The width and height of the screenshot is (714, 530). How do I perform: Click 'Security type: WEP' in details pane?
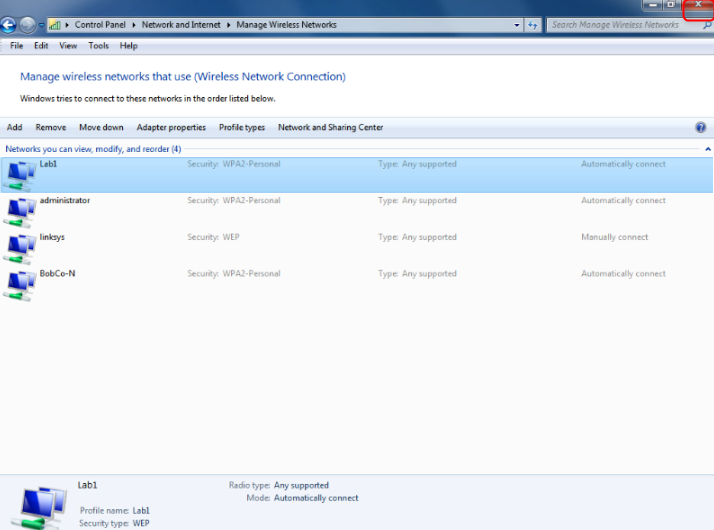pyautogui.click(x=114, y=524)
